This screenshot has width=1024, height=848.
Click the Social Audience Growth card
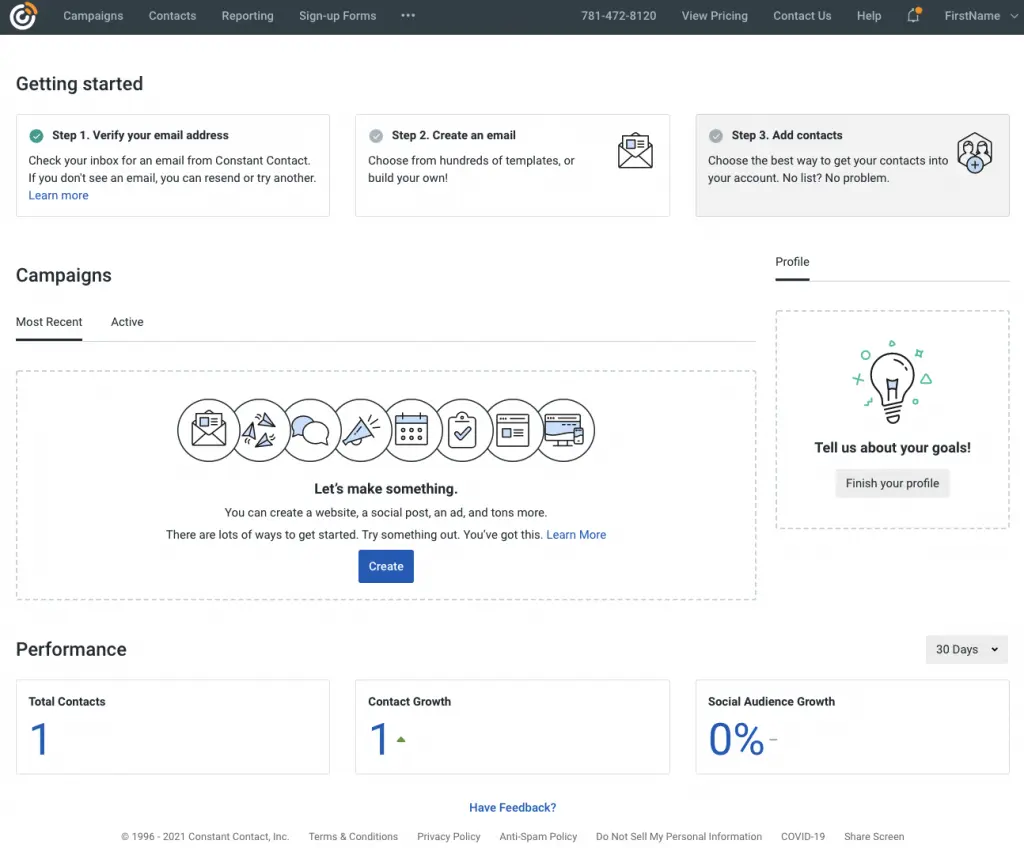point(852,726)
